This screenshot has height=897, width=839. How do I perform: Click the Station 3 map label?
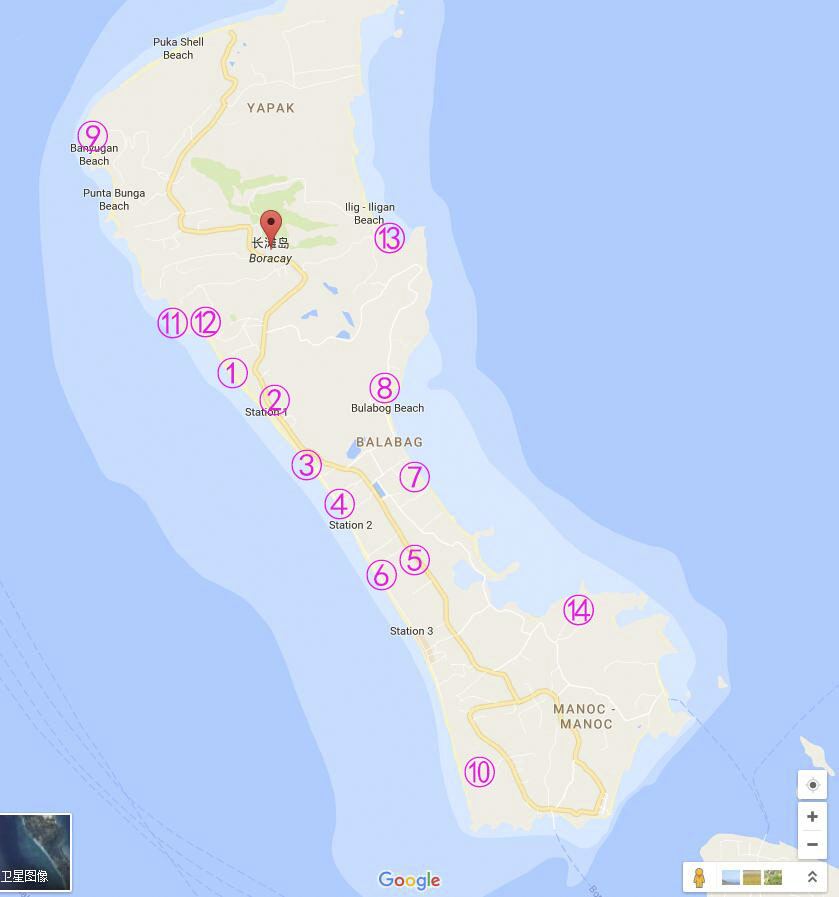coord(411,631)
